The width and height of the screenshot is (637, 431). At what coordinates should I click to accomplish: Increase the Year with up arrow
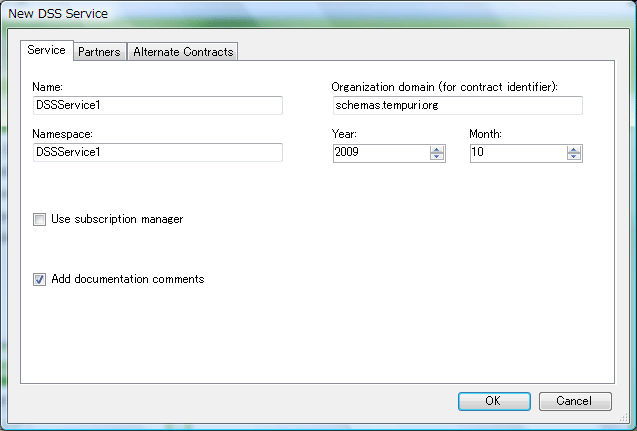tap(437, 149)
